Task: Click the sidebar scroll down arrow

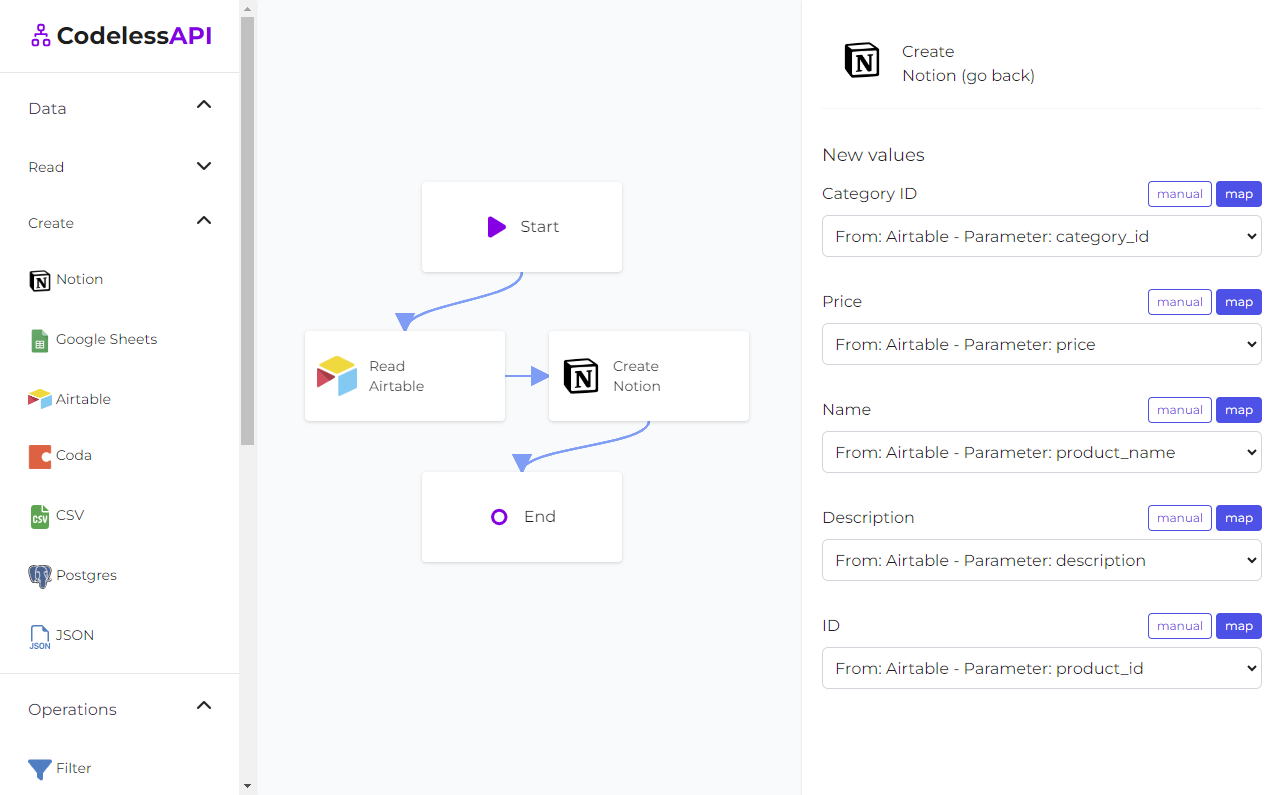Action: (248, 786)
